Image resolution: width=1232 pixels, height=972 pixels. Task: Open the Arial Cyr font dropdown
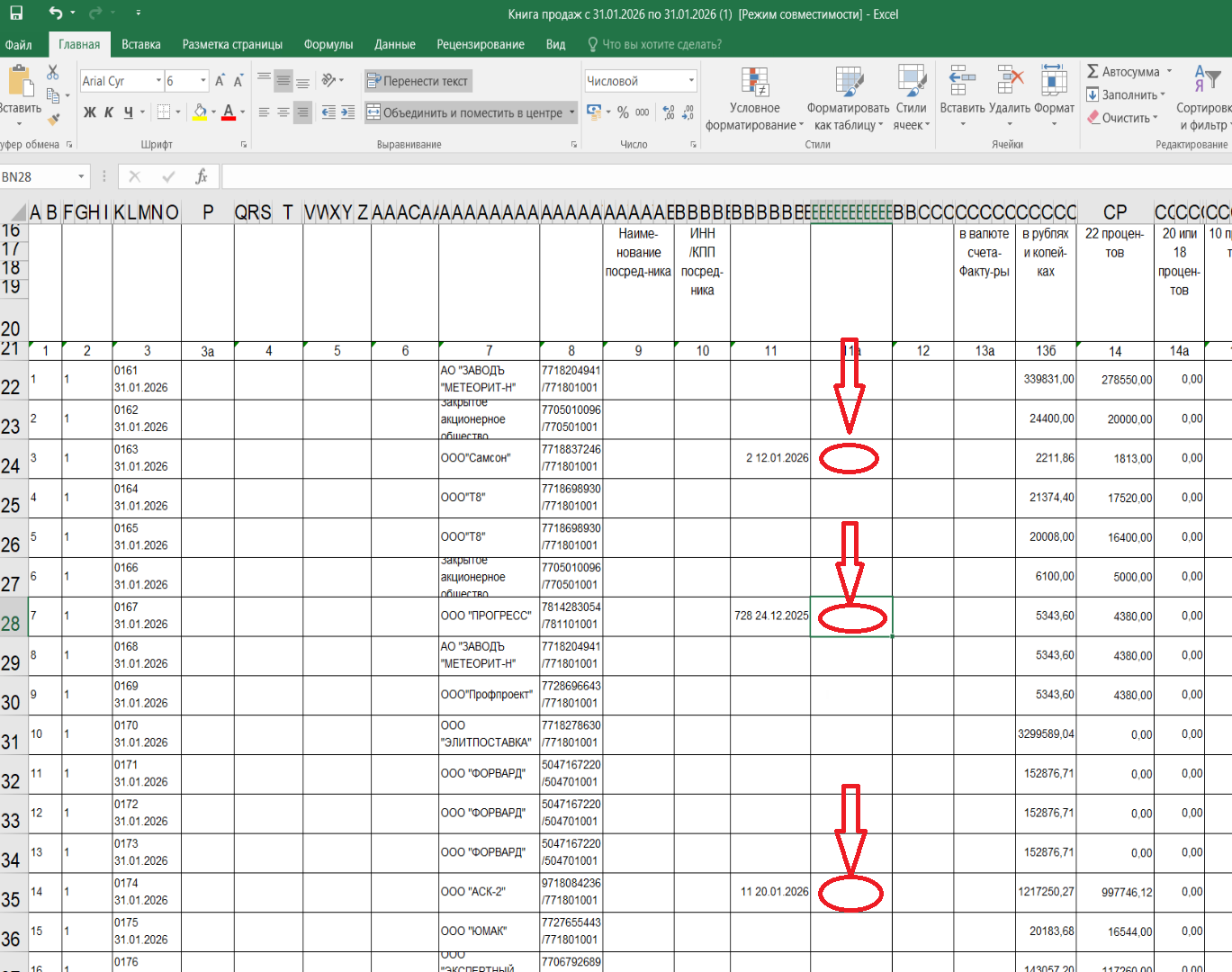(x=158, y=81)
